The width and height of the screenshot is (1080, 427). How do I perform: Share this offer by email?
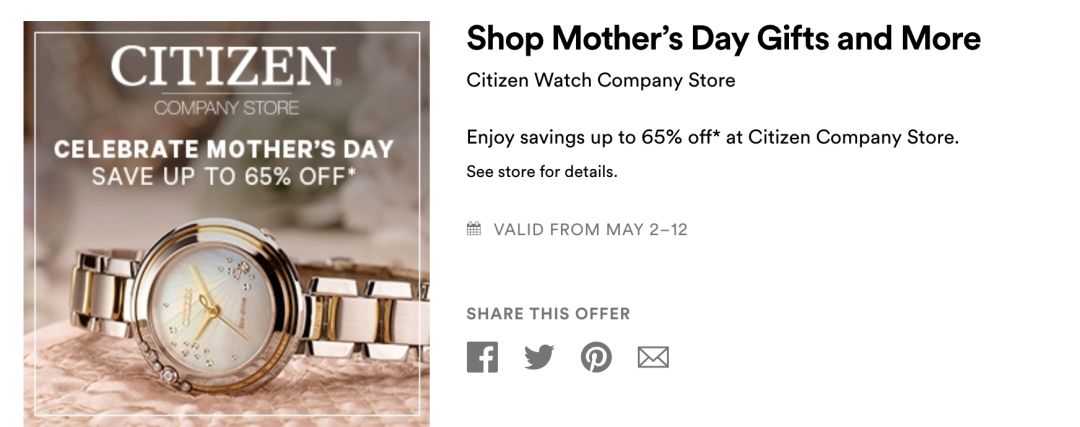(x=653, y=357)
